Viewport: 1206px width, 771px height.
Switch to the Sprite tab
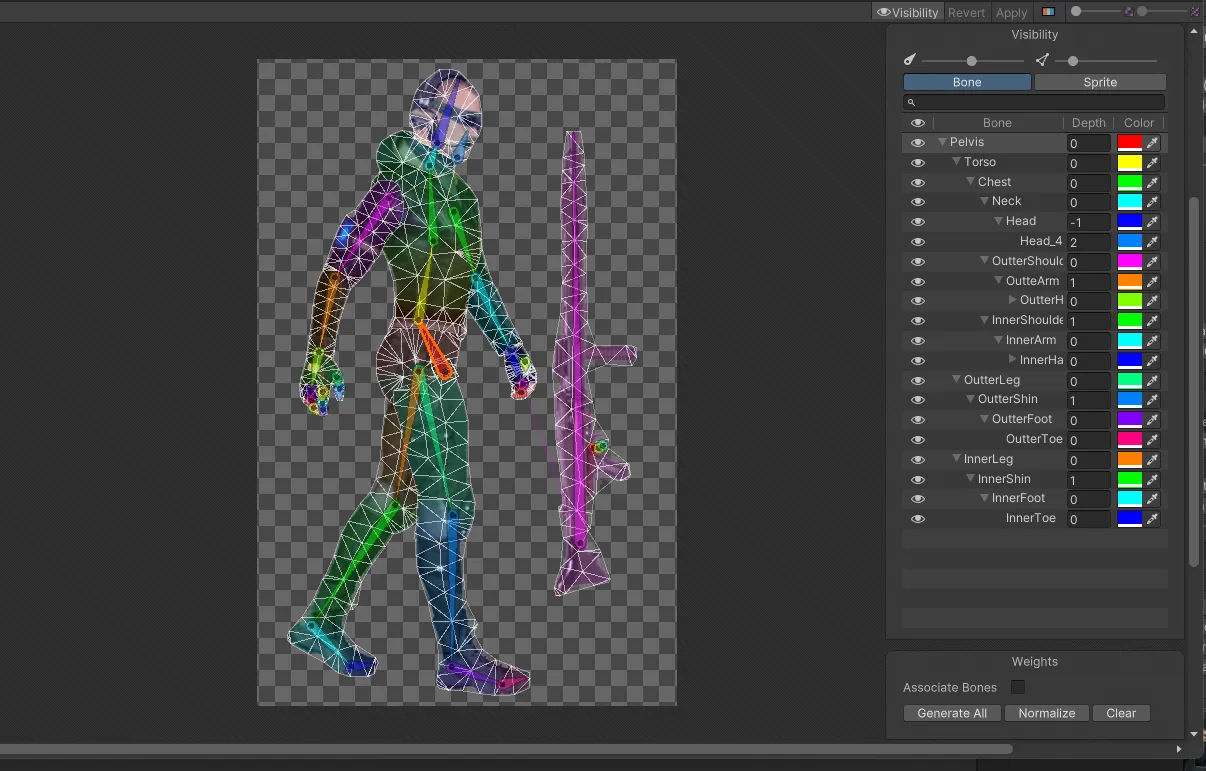click(x=1099, y=82)
